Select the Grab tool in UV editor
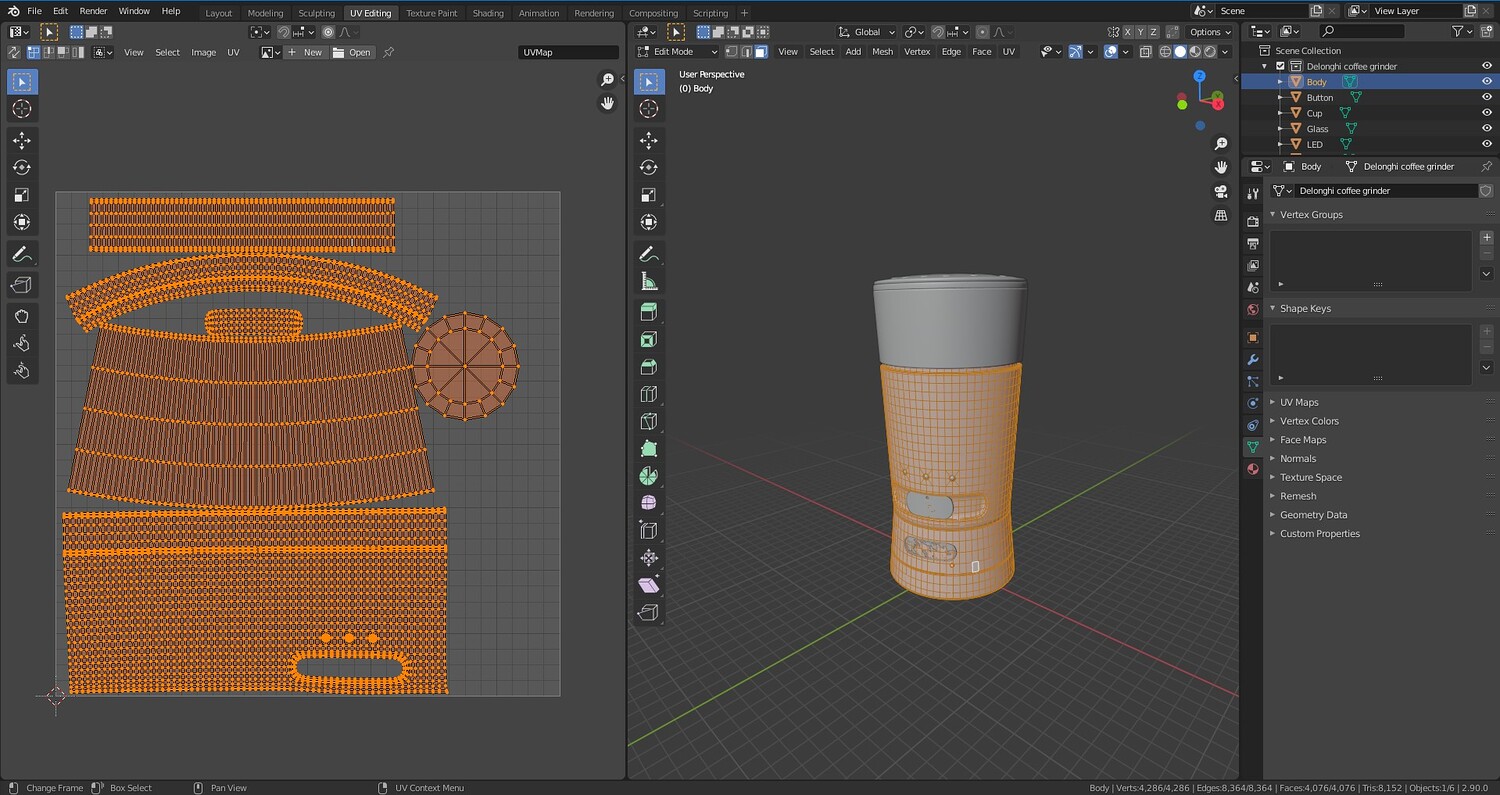The image size is (1500, 795). coord(22,316)
